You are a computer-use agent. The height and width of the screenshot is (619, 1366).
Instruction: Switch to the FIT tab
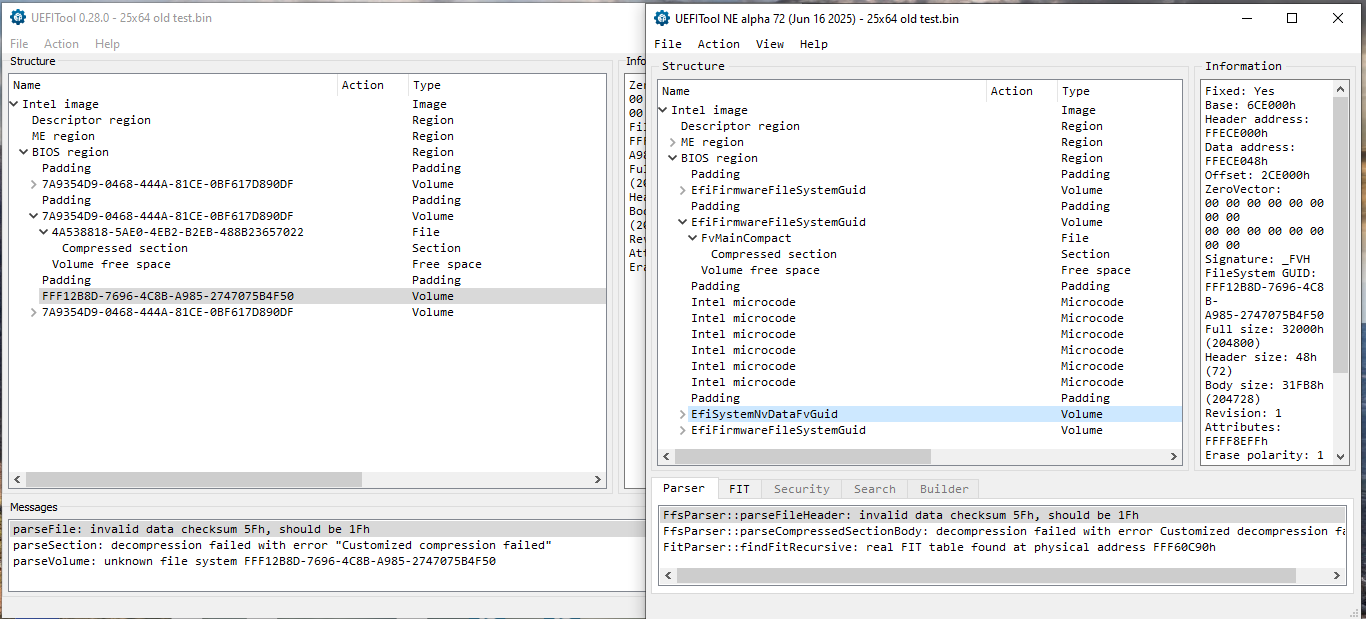click(739, 489)
